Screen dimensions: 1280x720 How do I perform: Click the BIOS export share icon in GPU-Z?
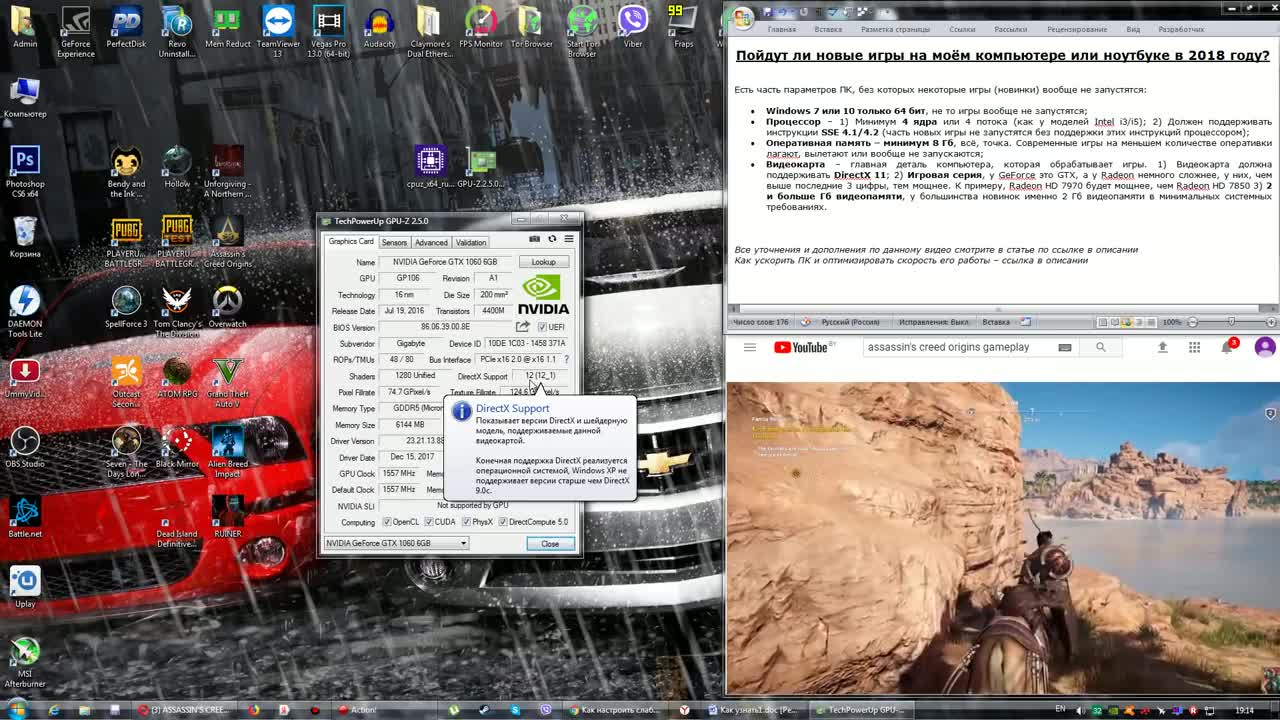pyautogui.click(x=522, y=327)
